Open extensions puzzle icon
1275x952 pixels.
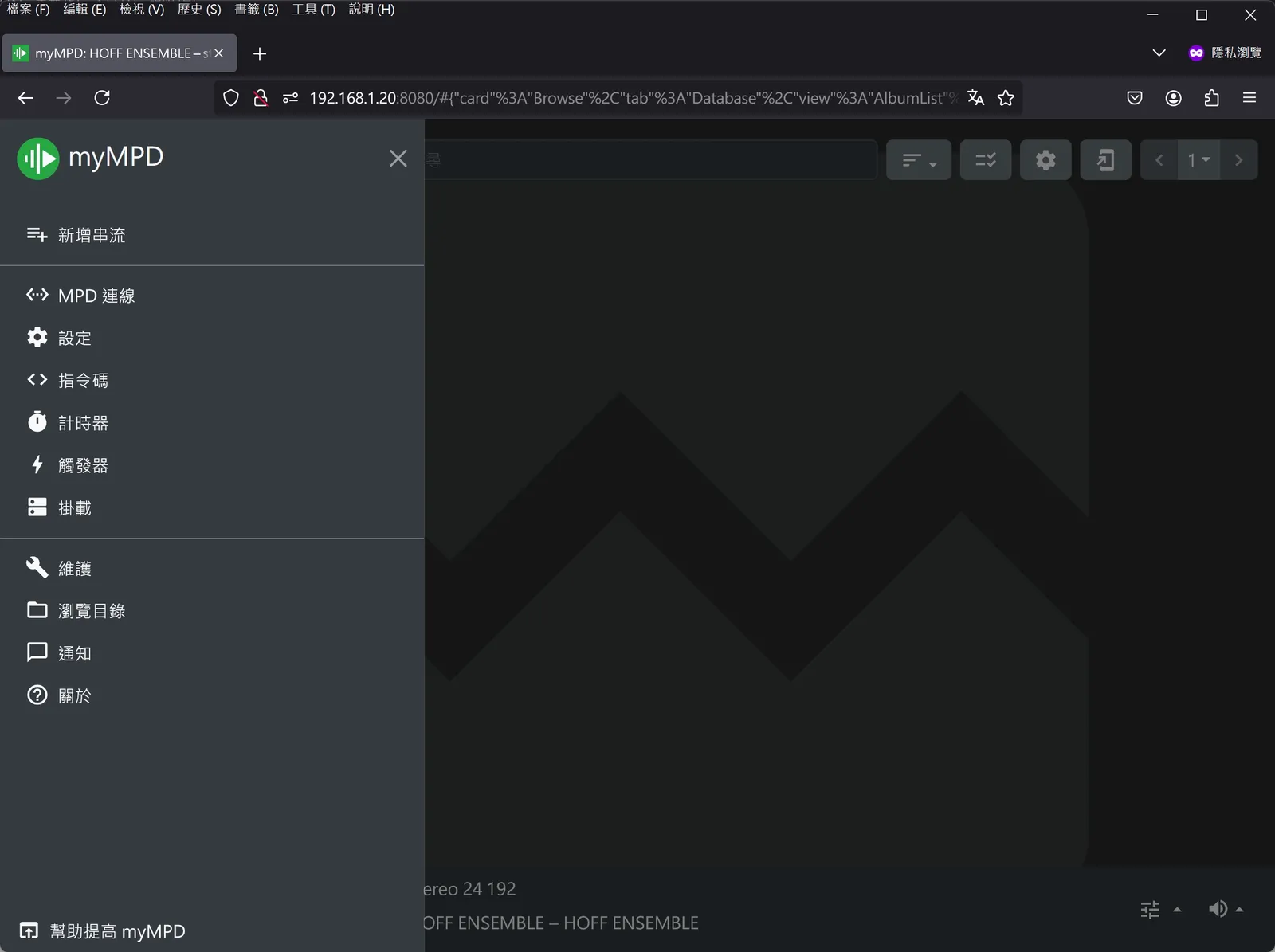(1211, 98)
